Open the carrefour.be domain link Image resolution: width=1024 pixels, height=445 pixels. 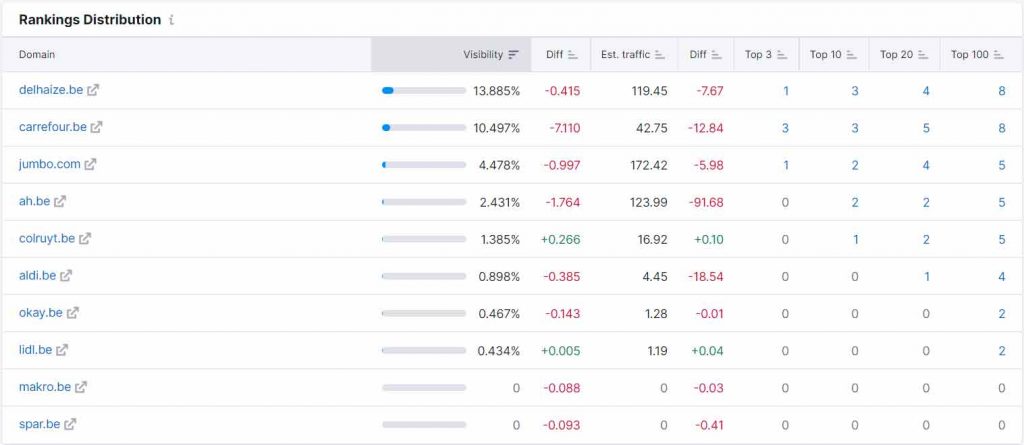click(53, 127)
